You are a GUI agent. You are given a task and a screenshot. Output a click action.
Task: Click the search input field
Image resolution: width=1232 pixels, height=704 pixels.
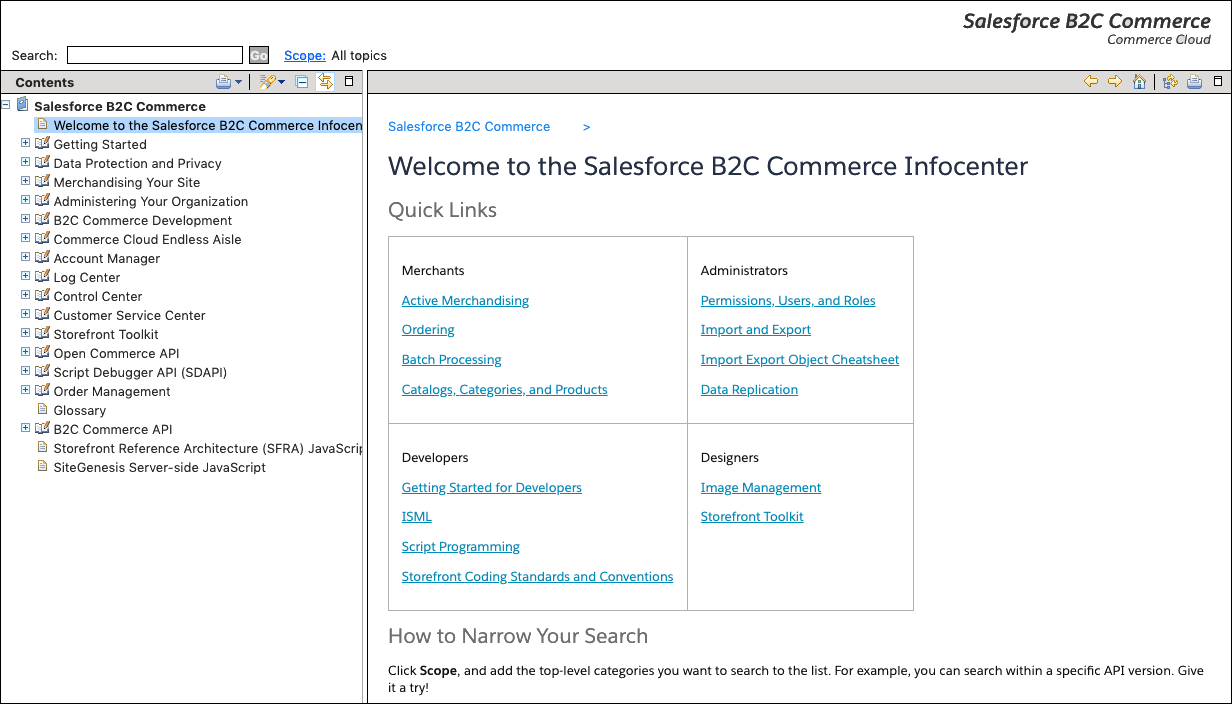pyautogui.click(x=155, y=55)
